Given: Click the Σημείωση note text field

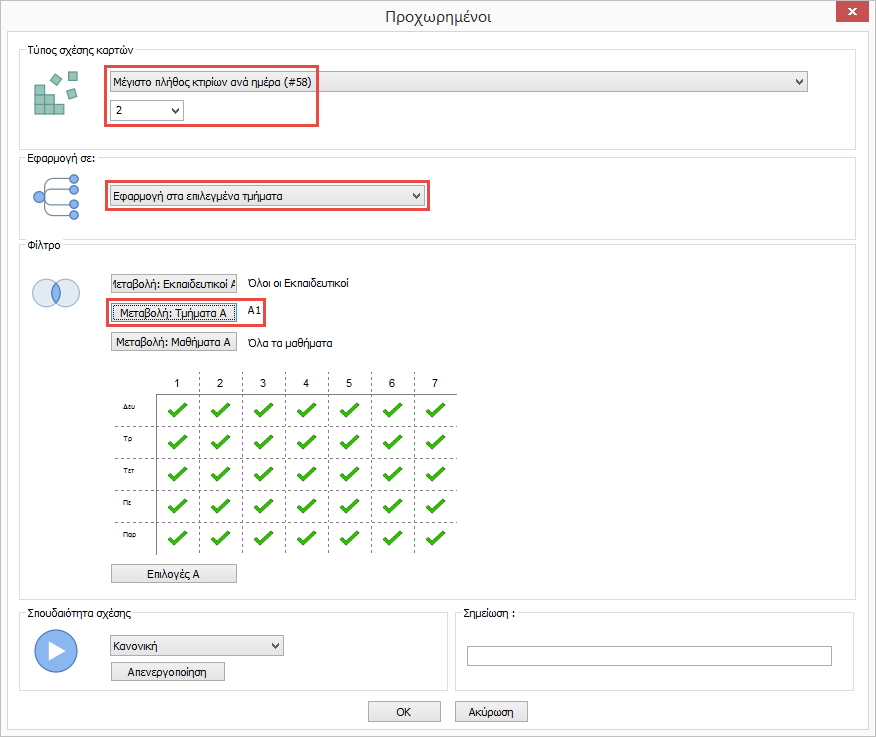Looking at the screenshot, I should pos(649,656).
